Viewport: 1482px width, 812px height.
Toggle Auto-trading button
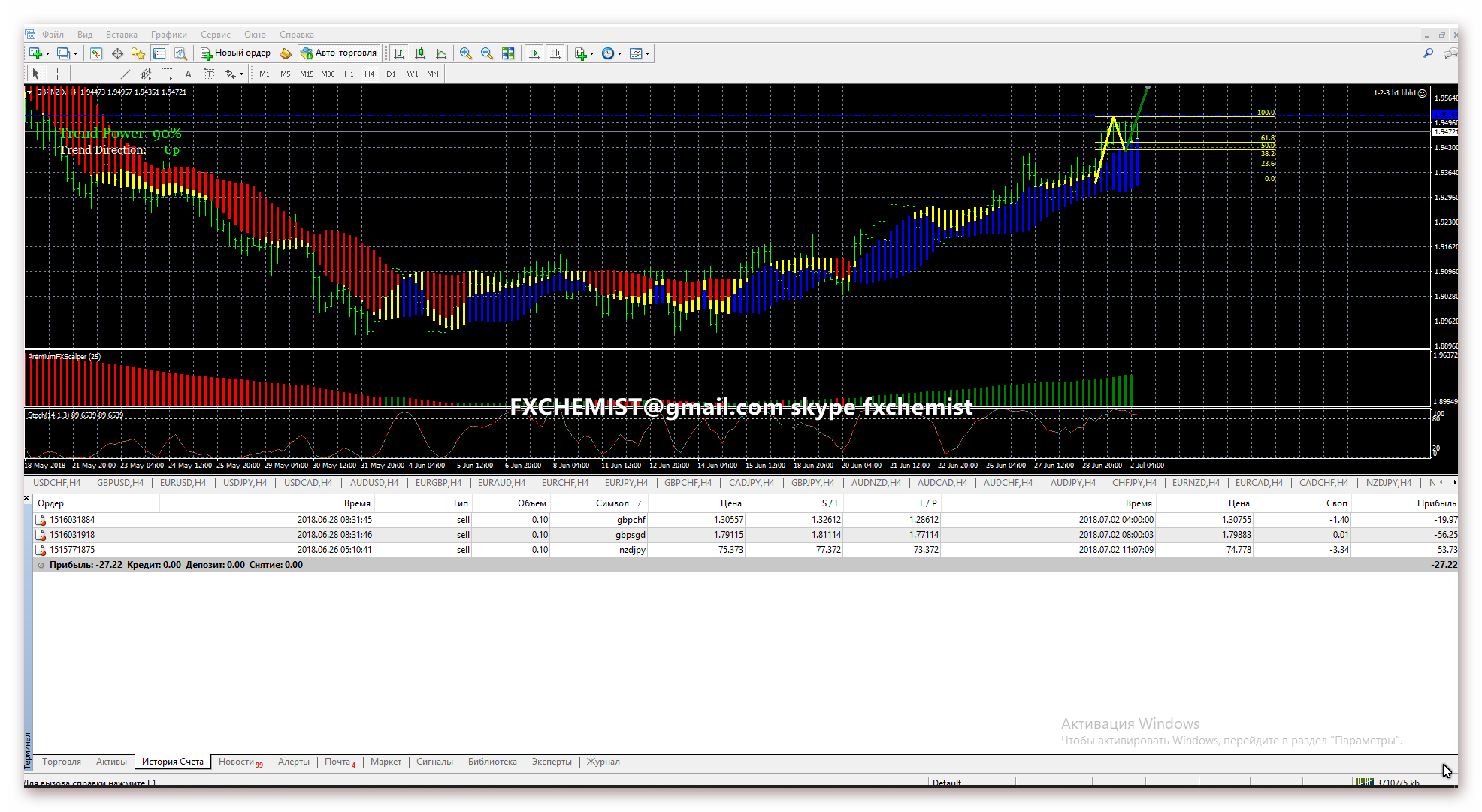pos(339,53)
